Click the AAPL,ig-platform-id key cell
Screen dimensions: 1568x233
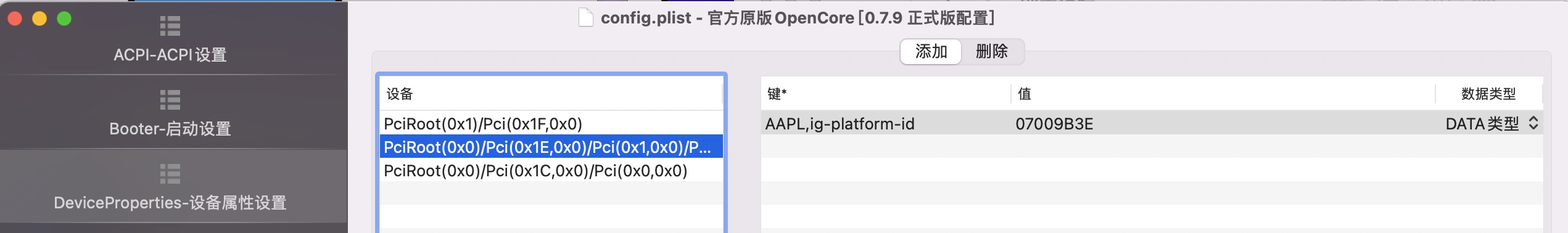point(886,124)
